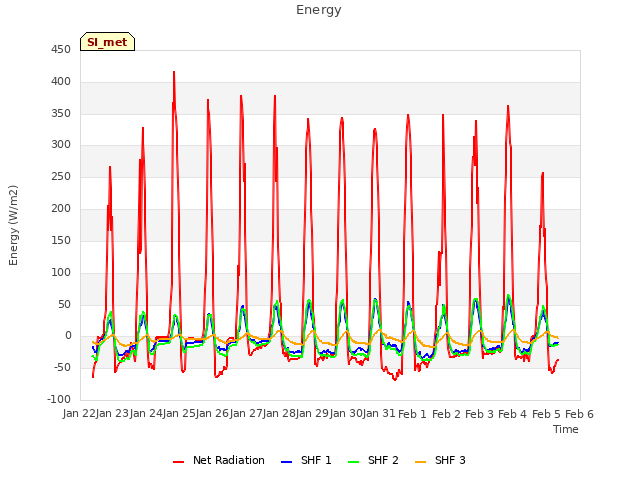
Task: Click the Jan 28 x-axis label
Action: click(279, 414)
